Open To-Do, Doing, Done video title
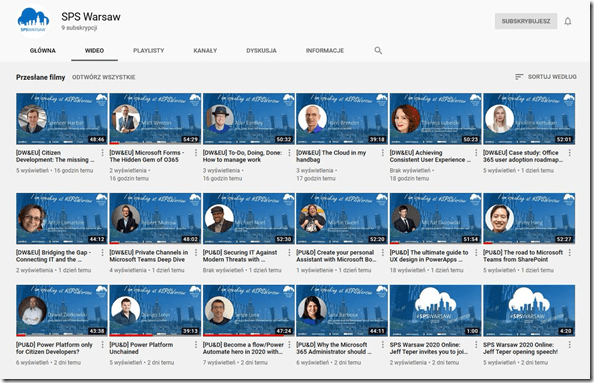Viewport: 594px width, 383px height. click(x=242, y=156)
